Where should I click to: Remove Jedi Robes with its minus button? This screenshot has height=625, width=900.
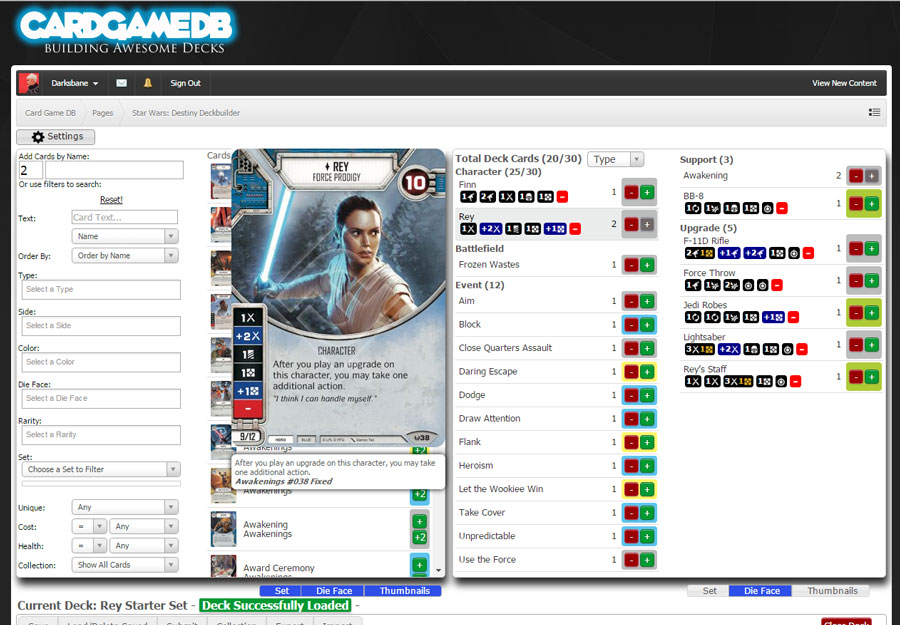(x=856, y=313)
